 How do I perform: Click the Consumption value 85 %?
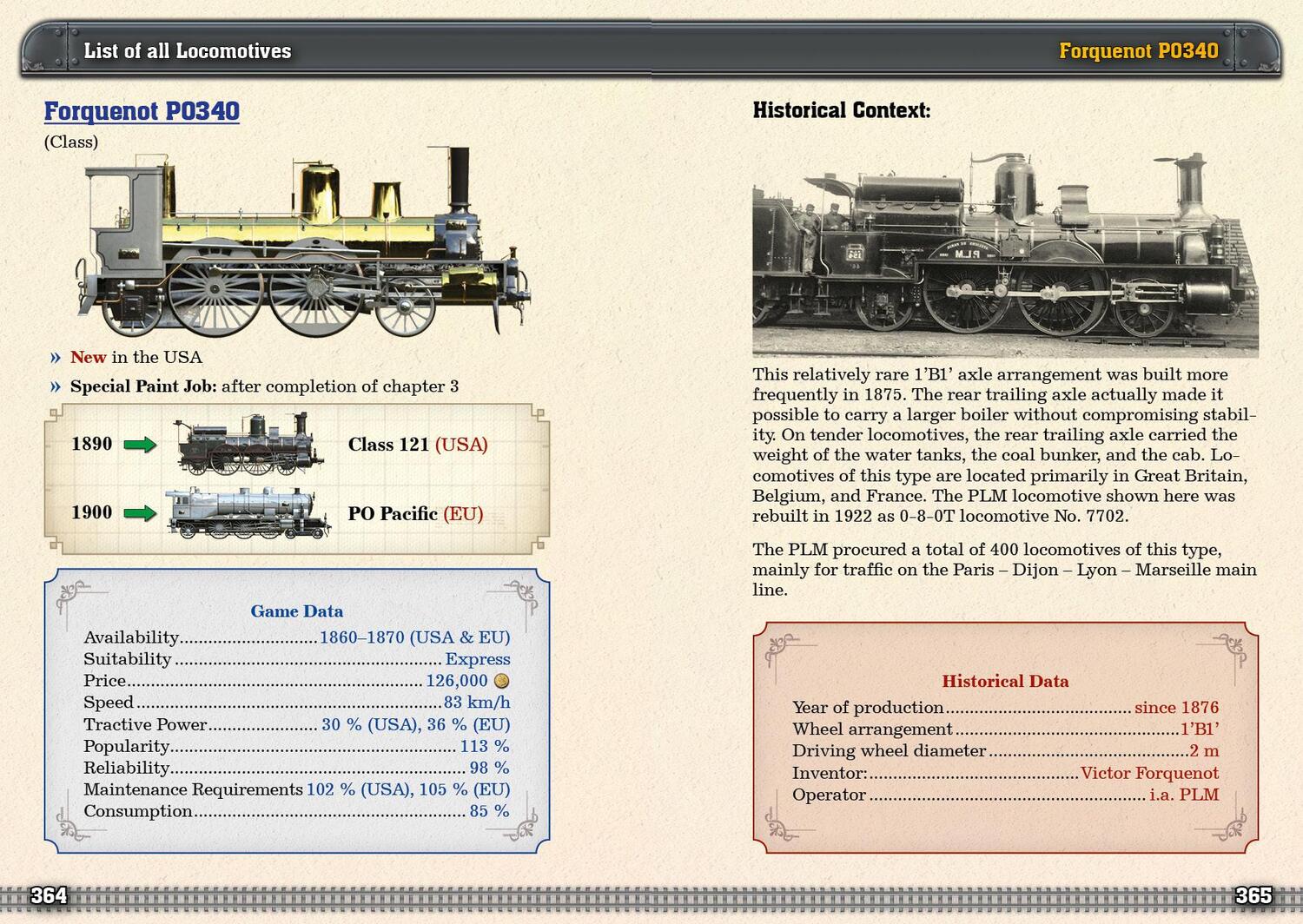(x=489, y=811)
